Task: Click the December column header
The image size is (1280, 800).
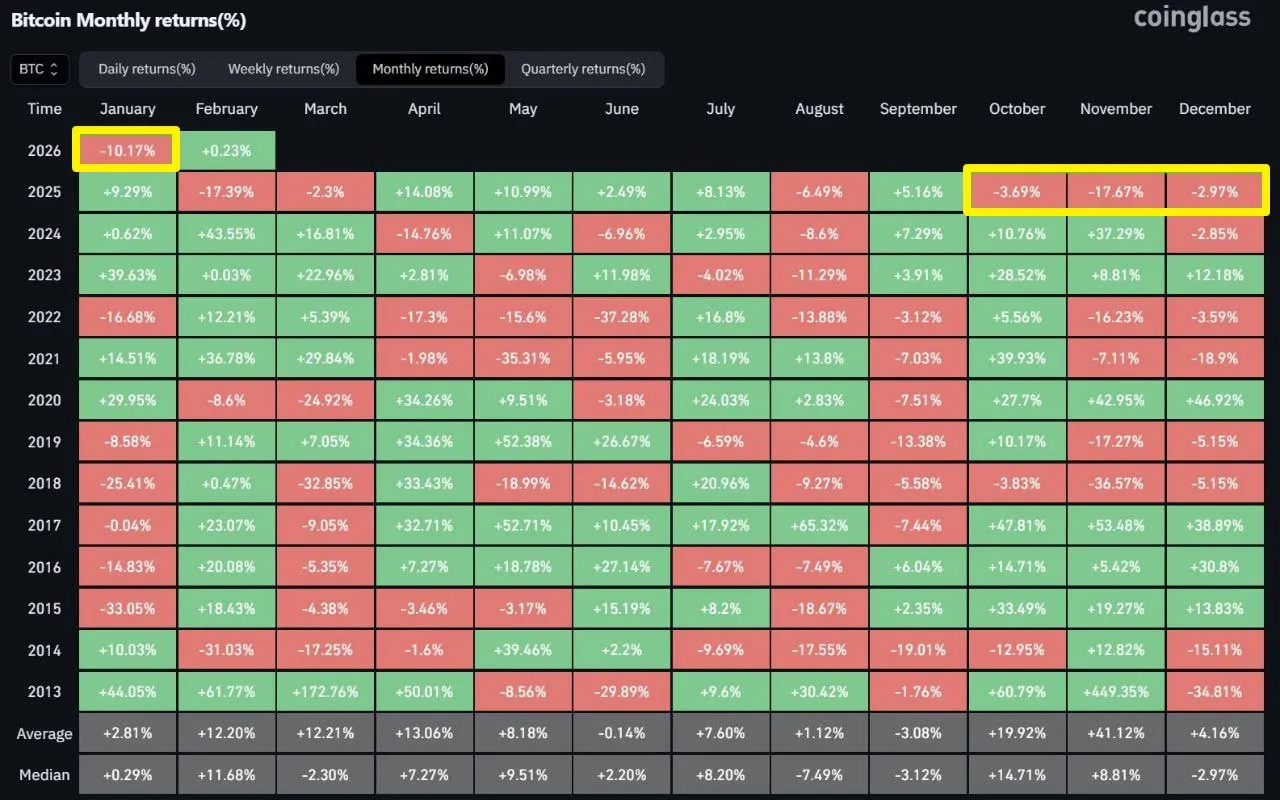Action: click(1215, 109)
